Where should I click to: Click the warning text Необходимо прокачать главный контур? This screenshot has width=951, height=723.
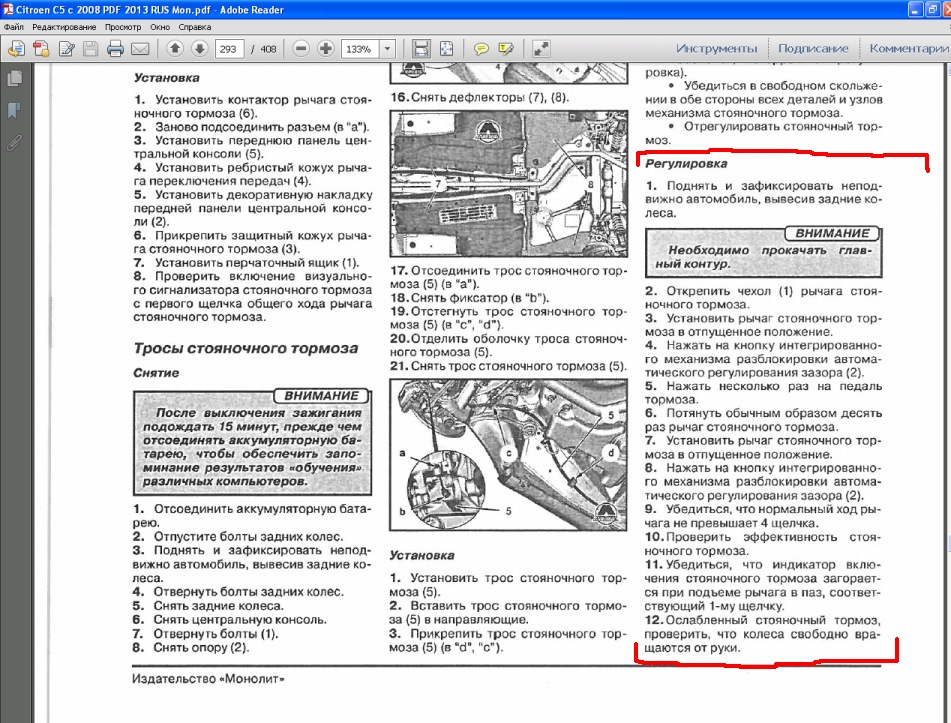763,257
